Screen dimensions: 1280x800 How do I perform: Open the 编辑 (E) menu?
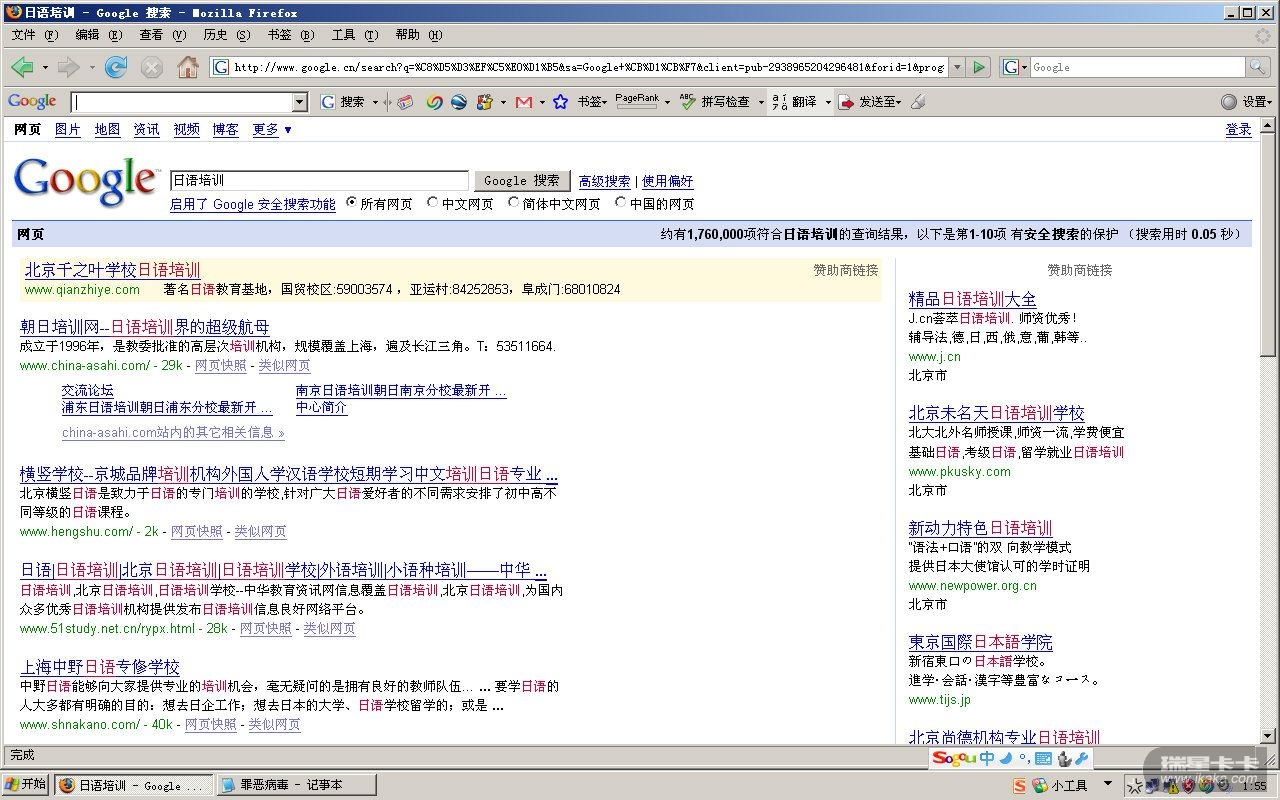[98, 35]
